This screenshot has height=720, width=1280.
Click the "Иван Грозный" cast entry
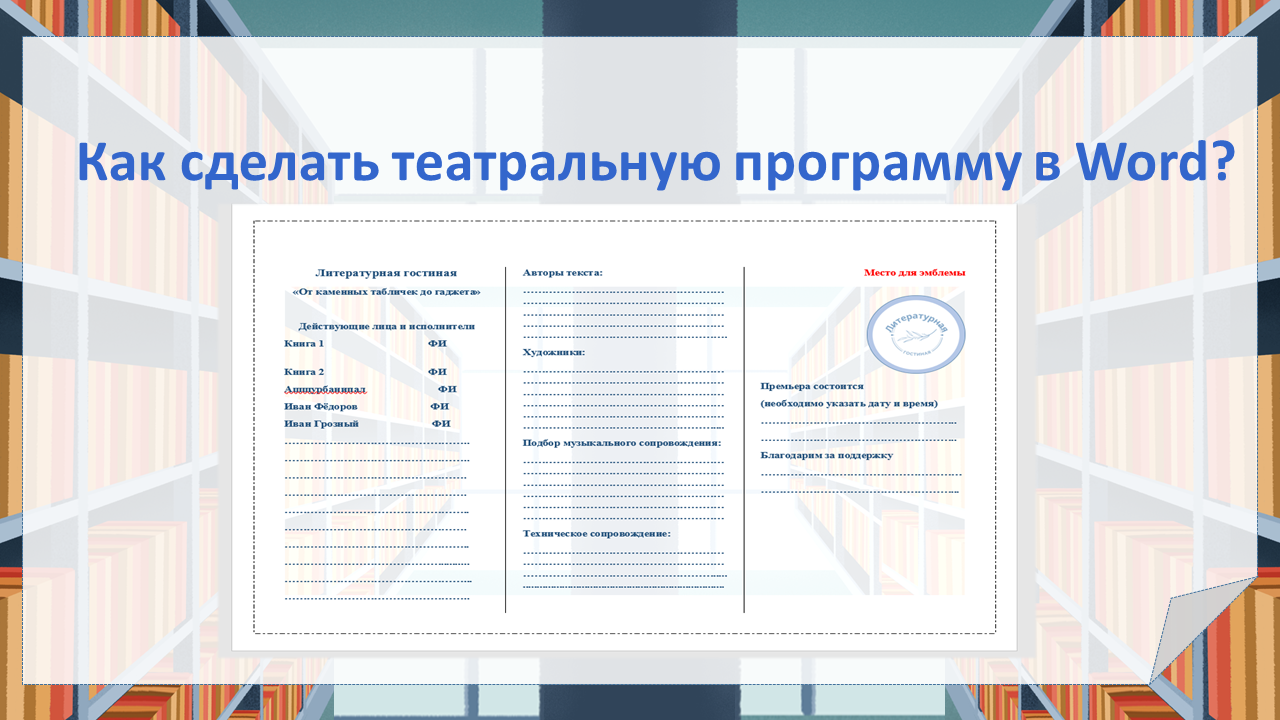point(321,424)
